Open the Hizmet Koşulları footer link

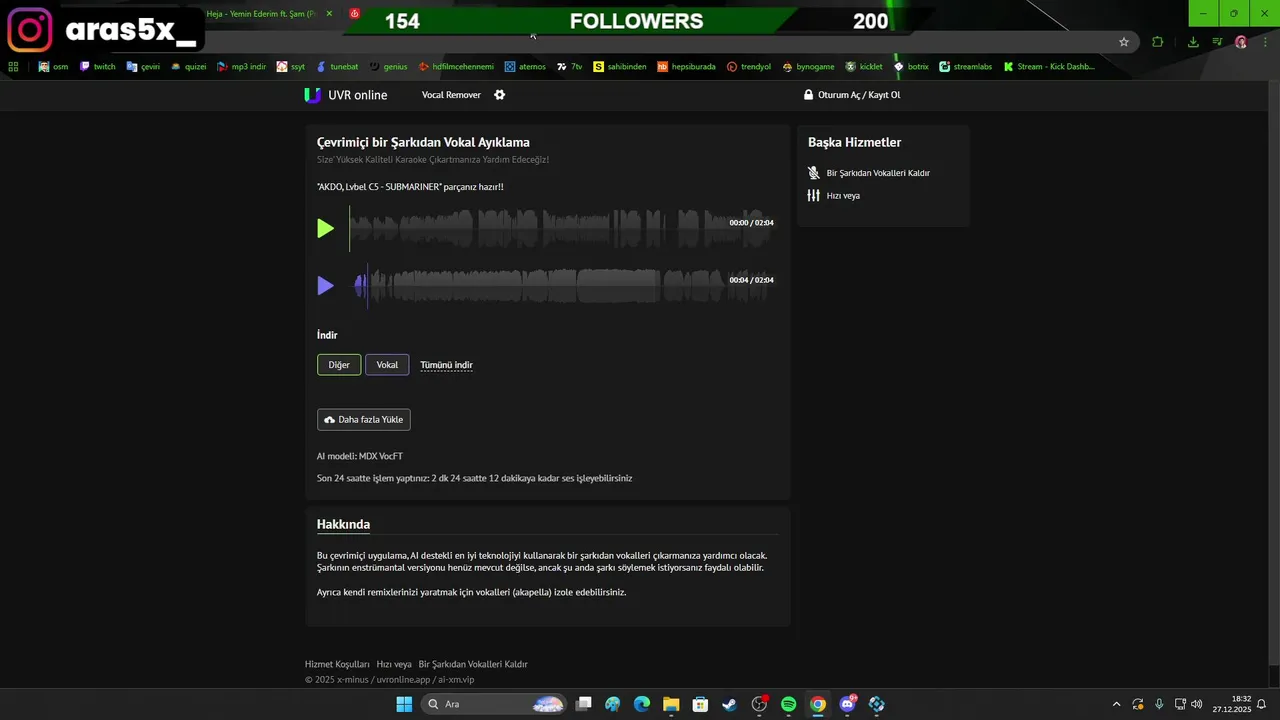[x=337, y=664]
